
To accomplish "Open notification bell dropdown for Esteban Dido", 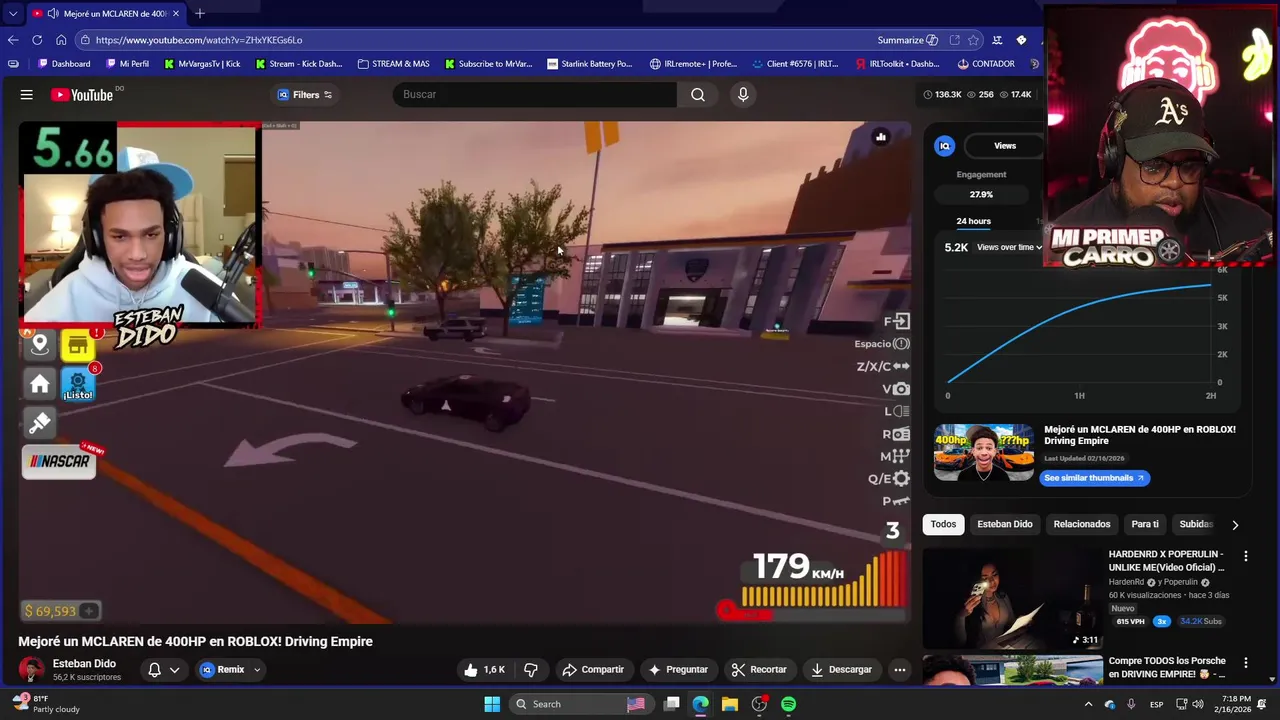I will (164, 670).
